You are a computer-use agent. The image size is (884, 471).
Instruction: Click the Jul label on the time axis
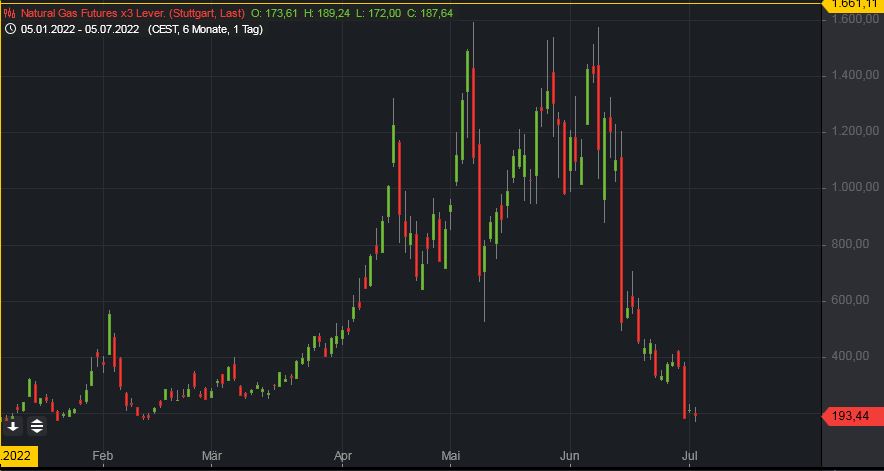689,456
